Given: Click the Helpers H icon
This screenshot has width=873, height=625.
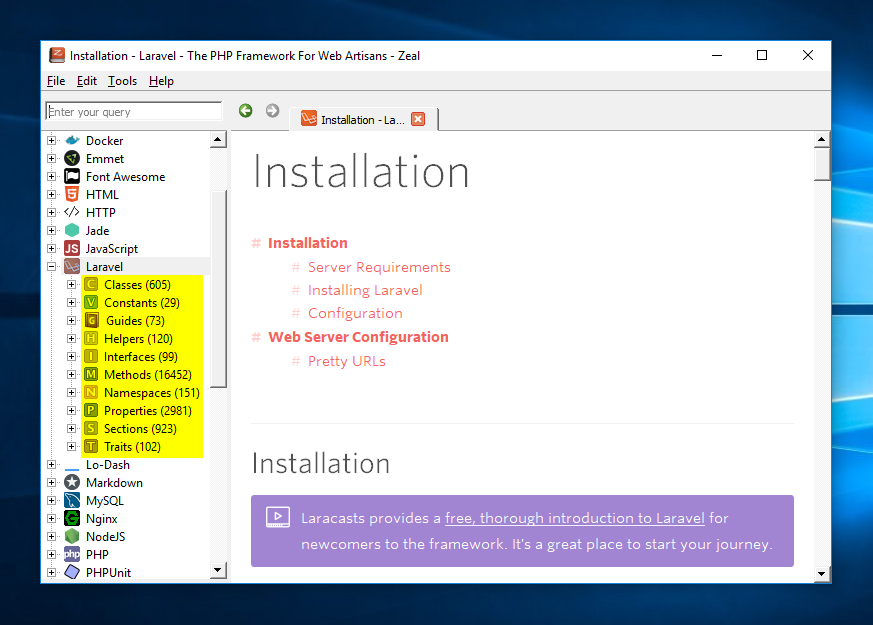Looking at the screenshot, I should [91, 338].
